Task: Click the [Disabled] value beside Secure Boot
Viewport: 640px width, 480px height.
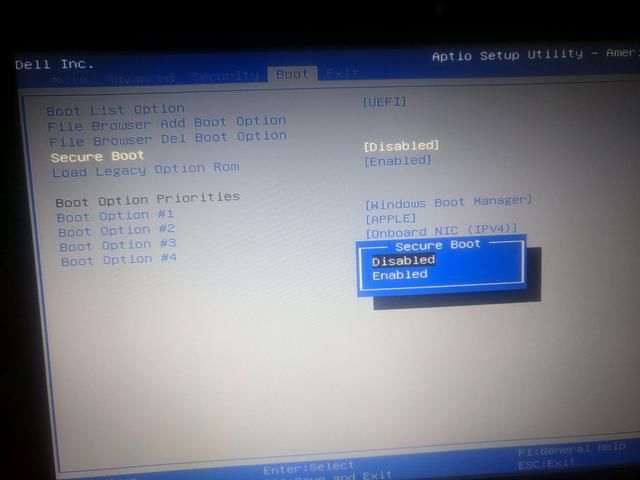Action: coord(401,145)
